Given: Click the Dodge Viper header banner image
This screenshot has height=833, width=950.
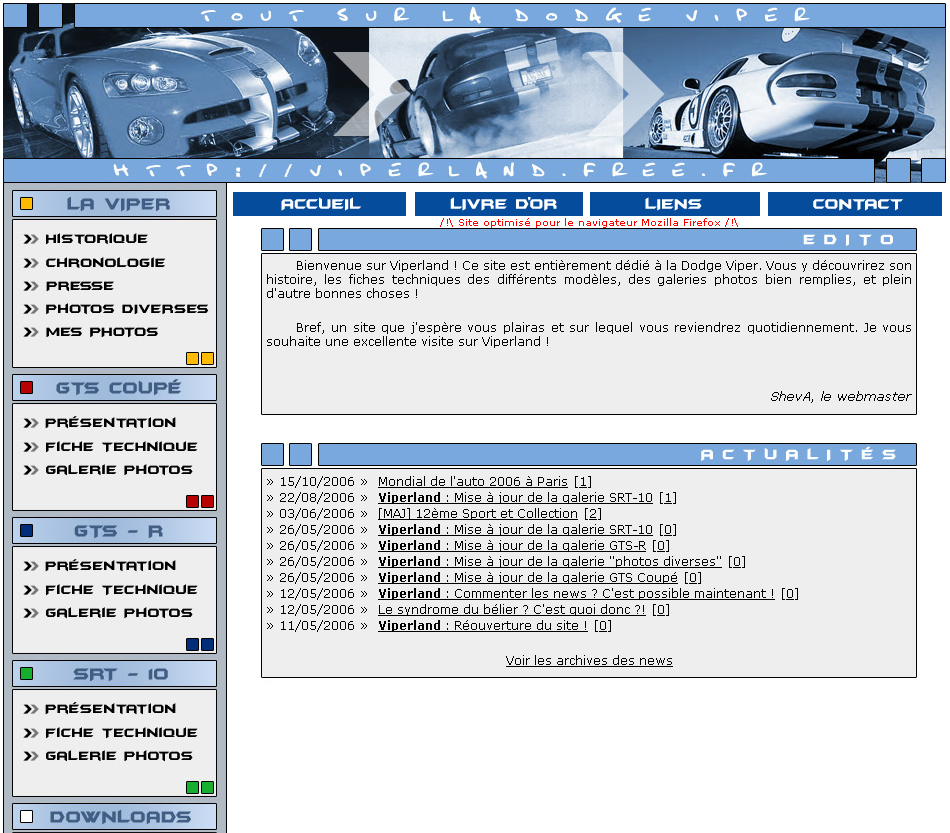Looking at the screenshot, I should point(474,93).
